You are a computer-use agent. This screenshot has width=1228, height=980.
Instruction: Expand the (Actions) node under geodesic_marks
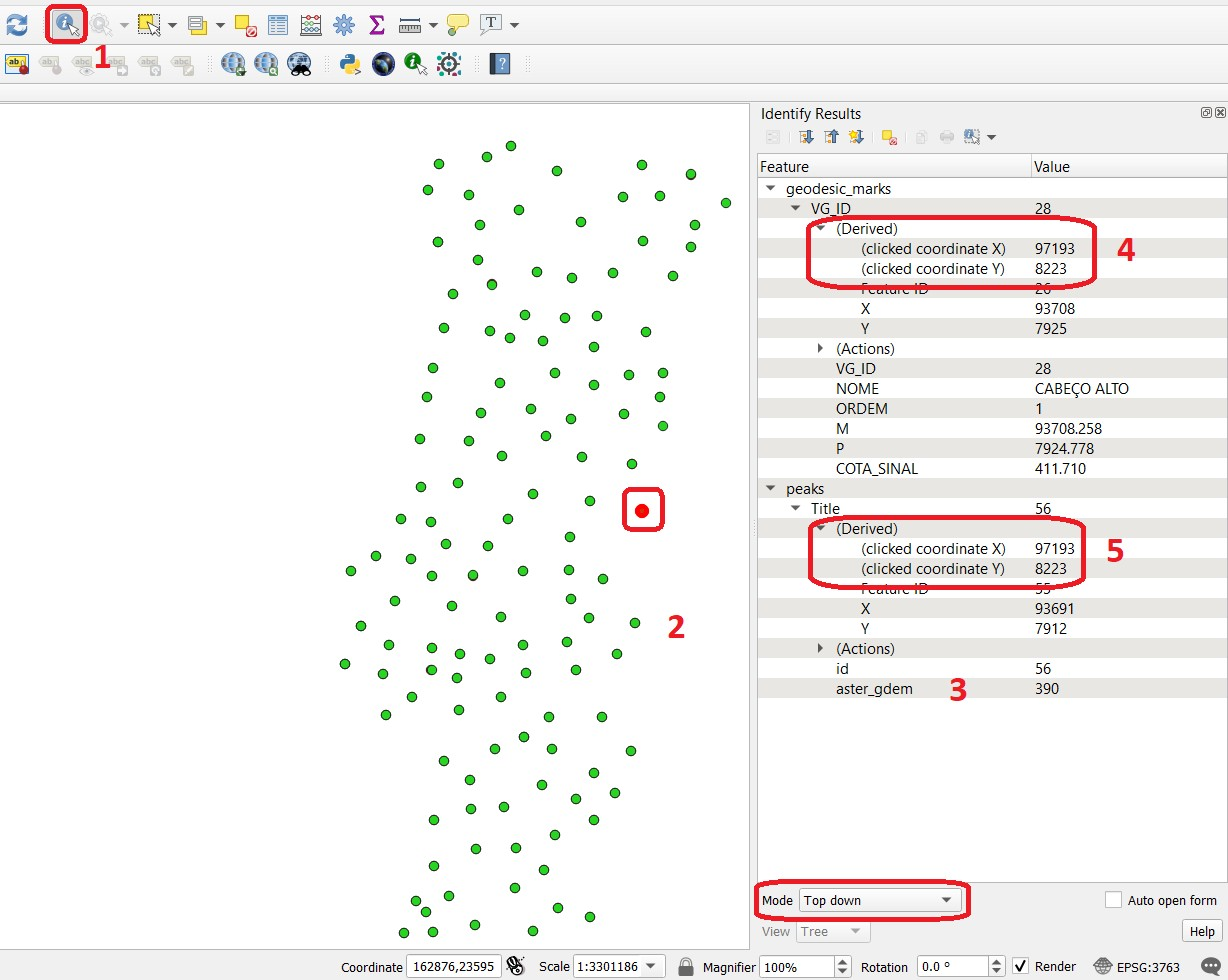[821, 348]
